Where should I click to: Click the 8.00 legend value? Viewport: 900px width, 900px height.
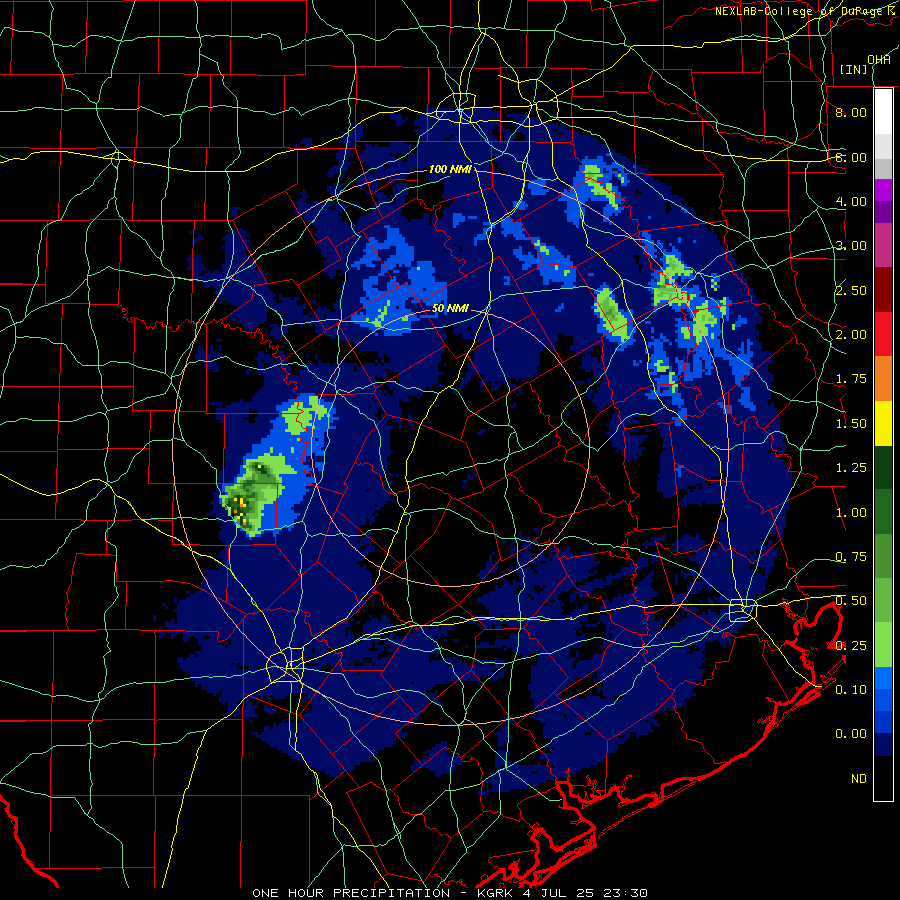[x=851, y=112]
